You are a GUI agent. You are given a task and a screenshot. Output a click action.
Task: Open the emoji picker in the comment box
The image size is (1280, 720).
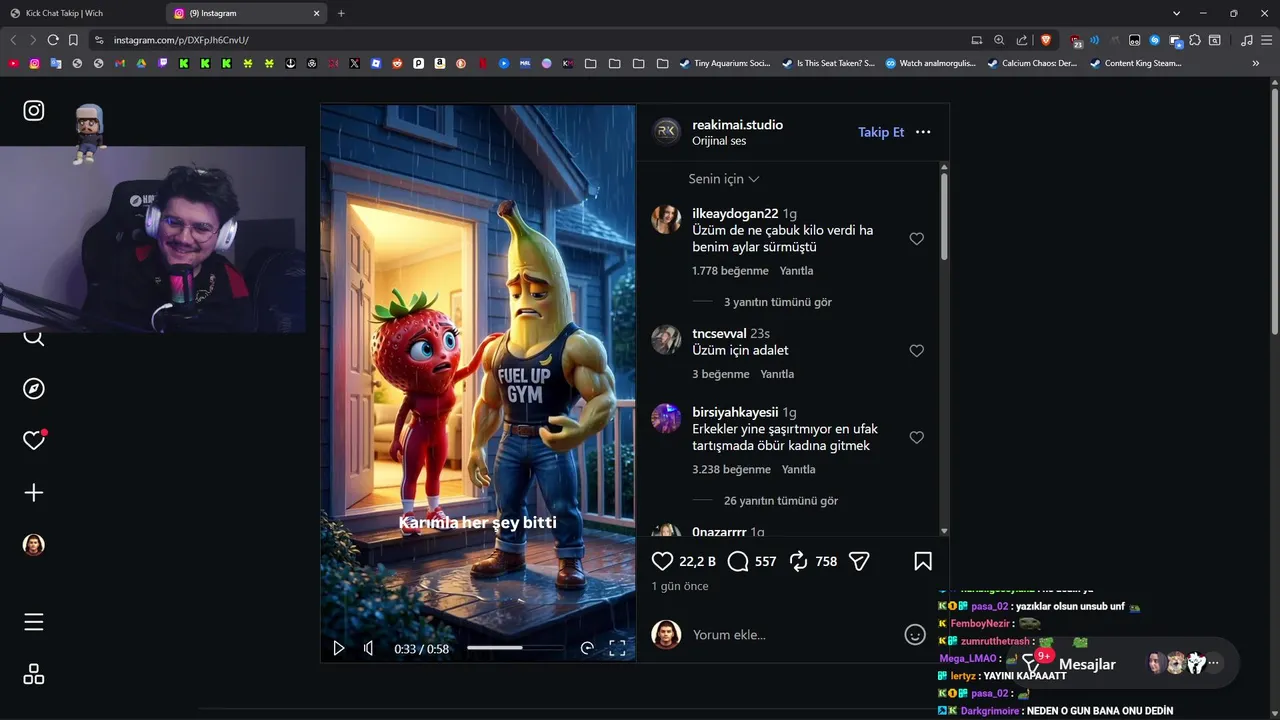pos(914,634)
